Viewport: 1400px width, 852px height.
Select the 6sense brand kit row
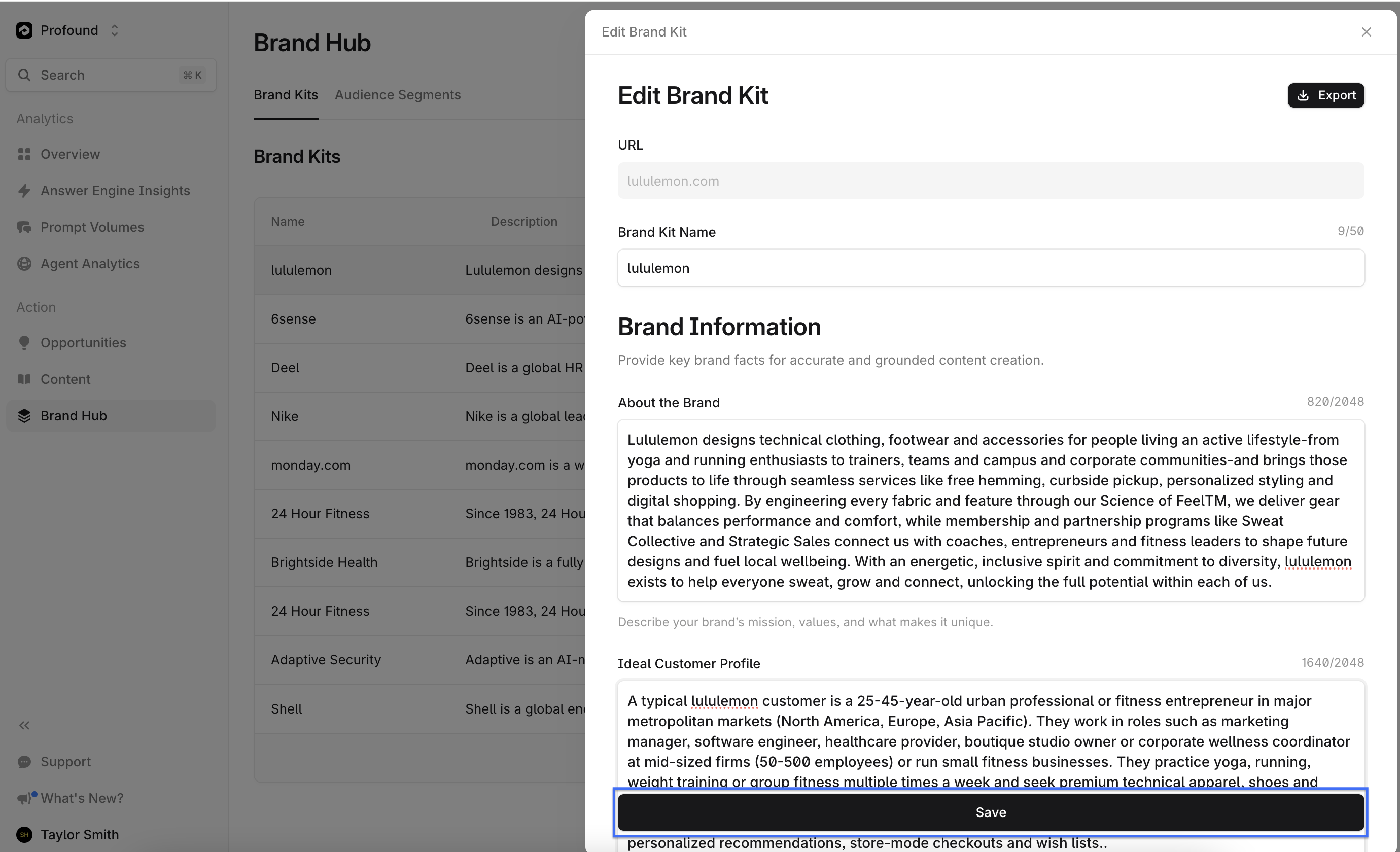pyautogui.click(x=420, y=319)
